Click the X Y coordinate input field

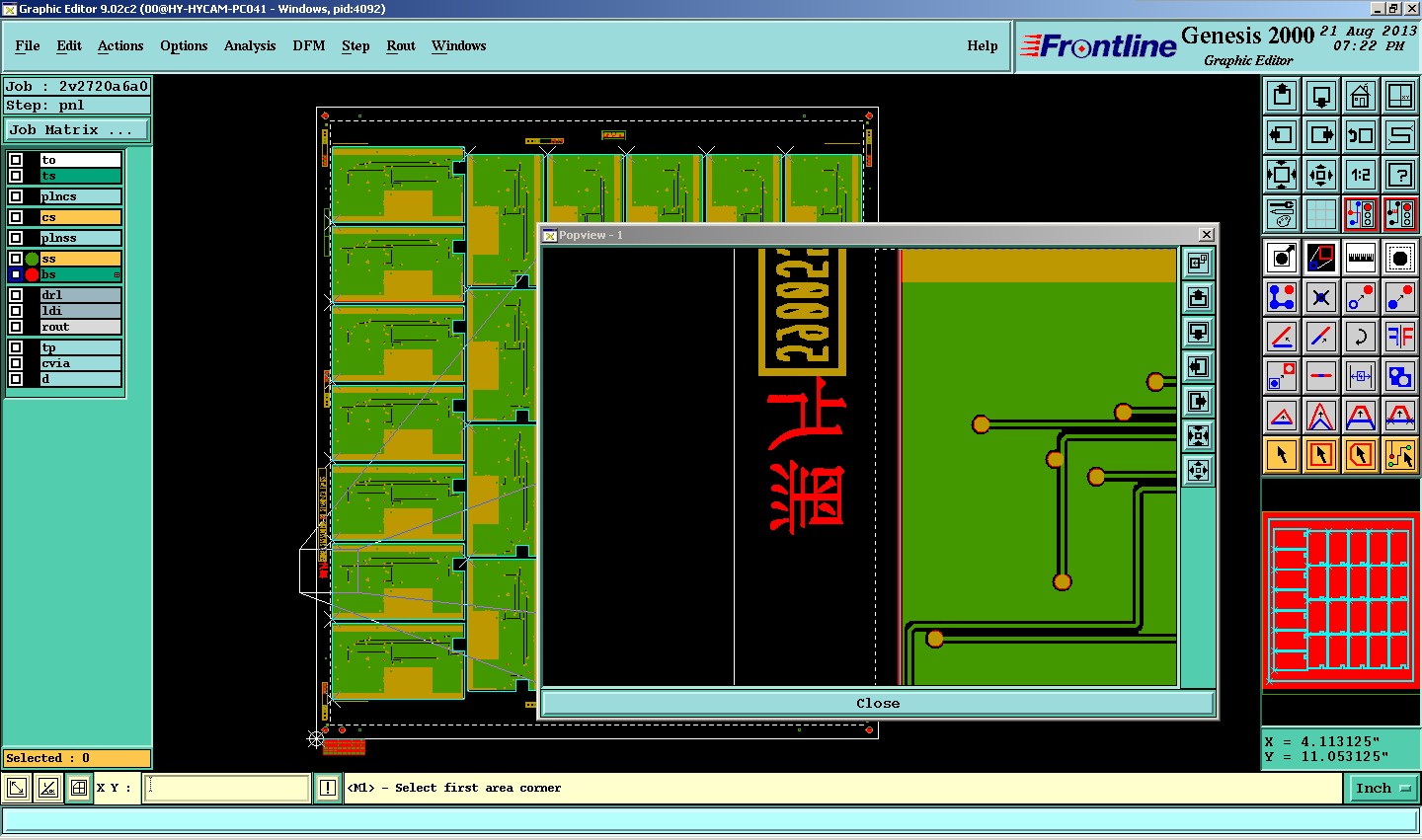pyautogui.click(x=227, y=788)
